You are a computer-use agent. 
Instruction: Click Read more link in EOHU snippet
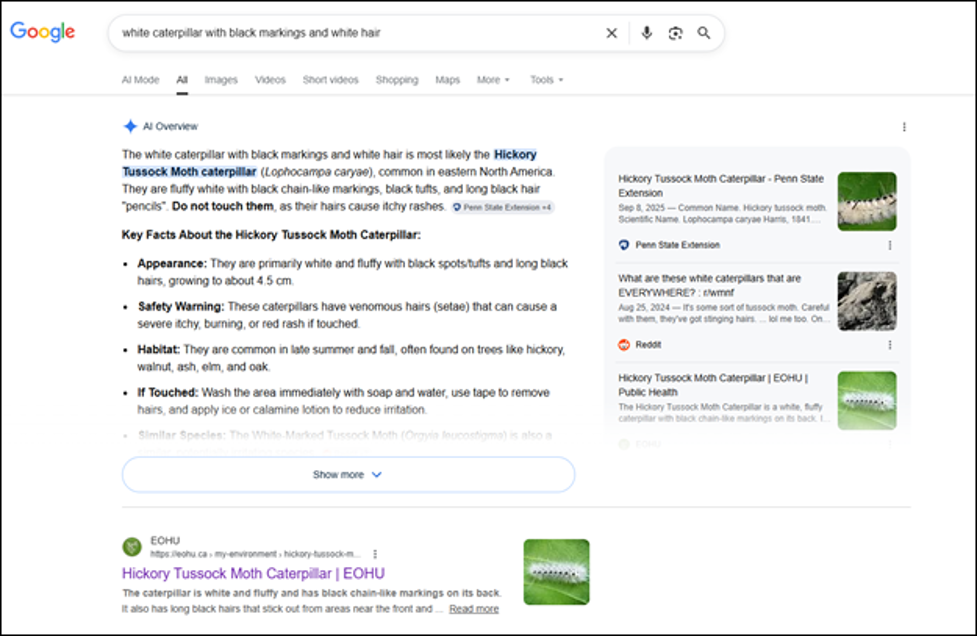coord(474,609)
